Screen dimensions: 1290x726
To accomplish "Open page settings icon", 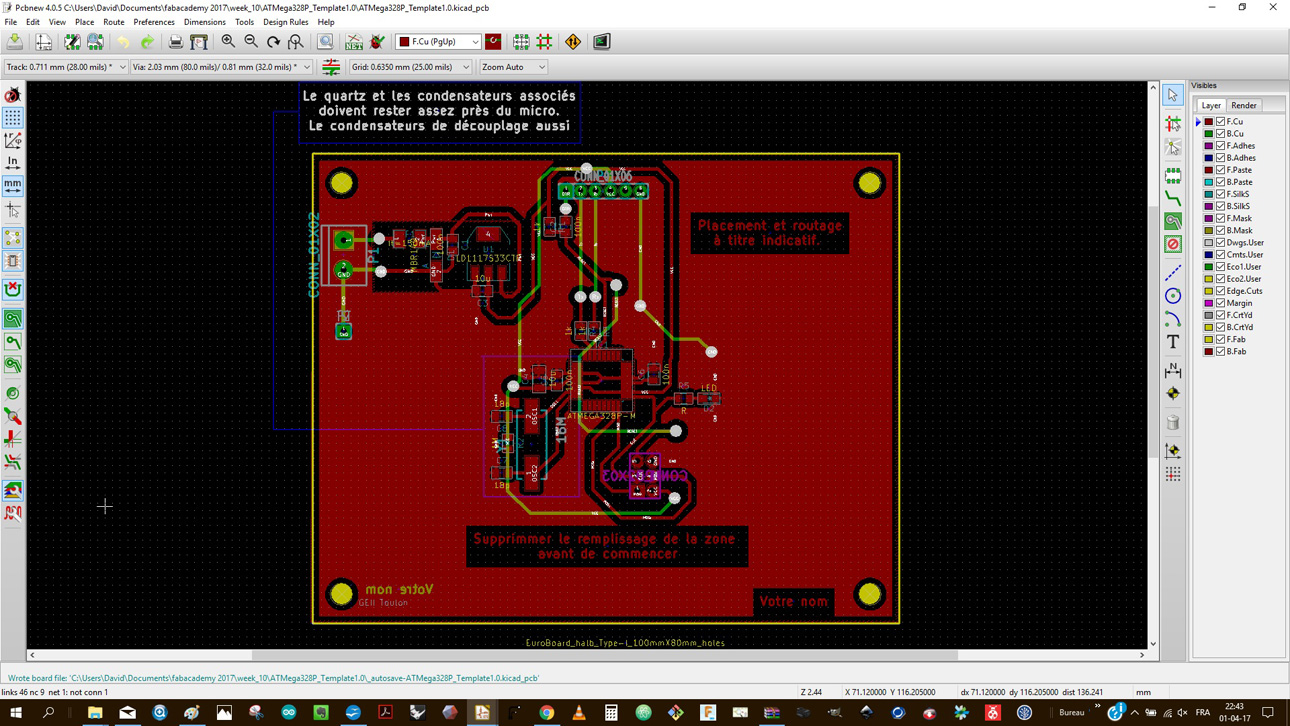I will (44, 42).
